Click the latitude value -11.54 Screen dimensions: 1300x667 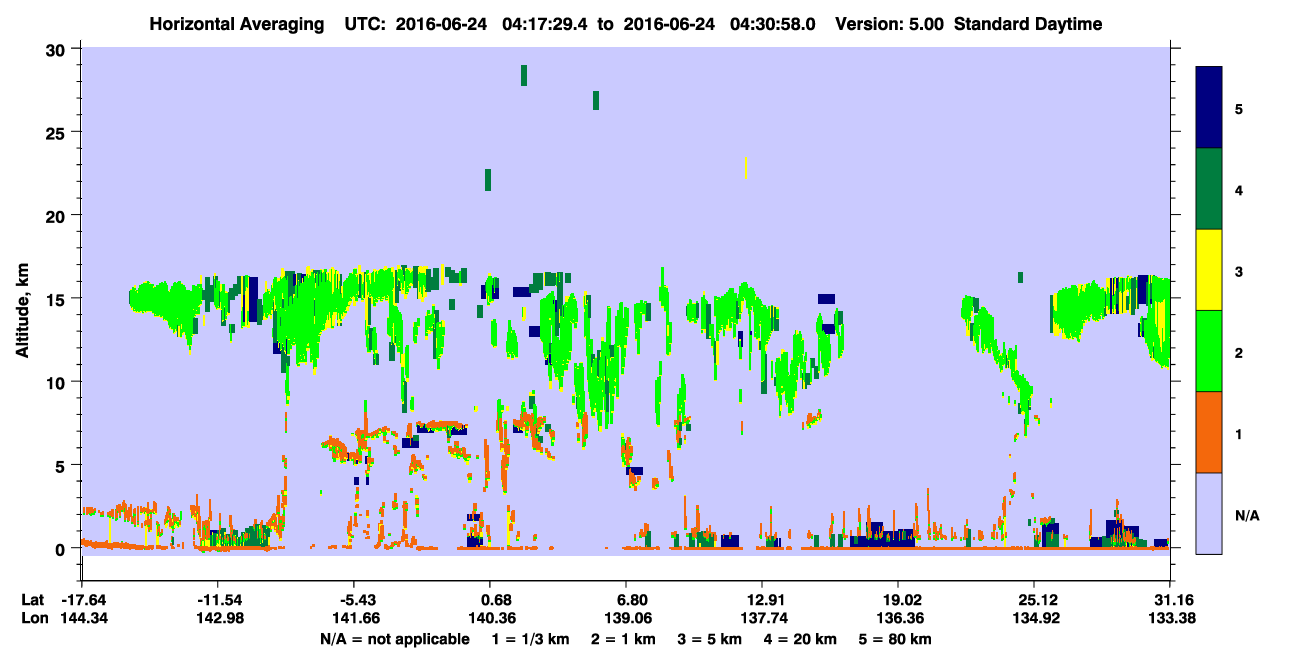pyautogui.click(x=219, y=600)
